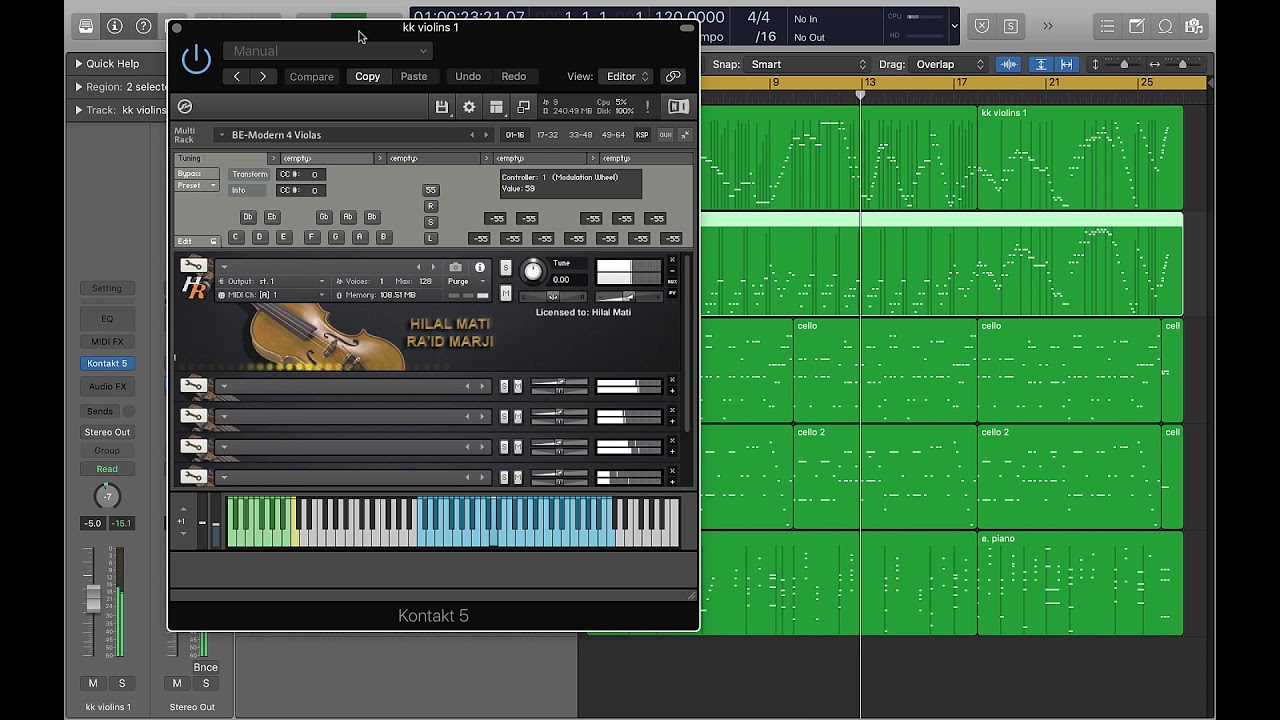Screen dimensions: 1280x720
Task: Mute the first Kontakt instrument M button
Action: click(505, 293)
